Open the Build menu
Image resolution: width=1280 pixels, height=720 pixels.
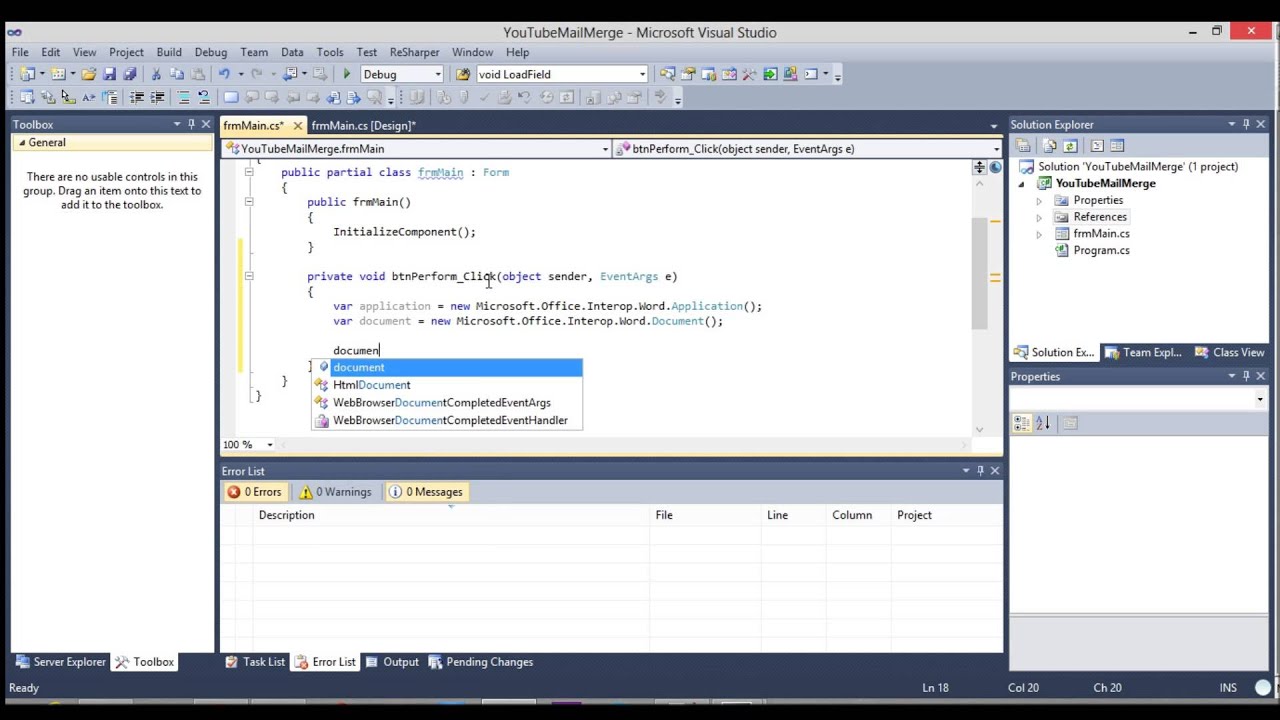(169, 52)
